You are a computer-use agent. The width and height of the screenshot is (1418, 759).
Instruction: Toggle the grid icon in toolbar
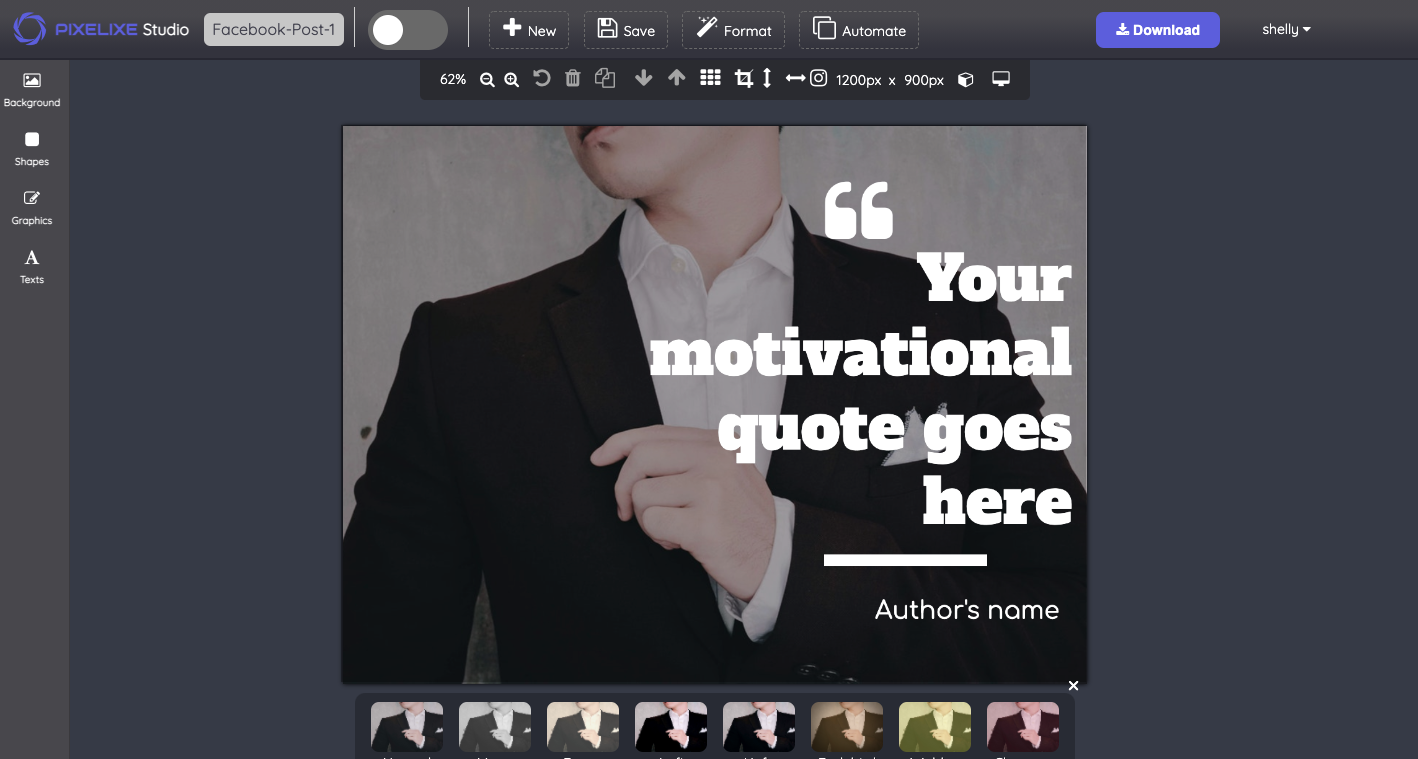click(x=710, y=78)
